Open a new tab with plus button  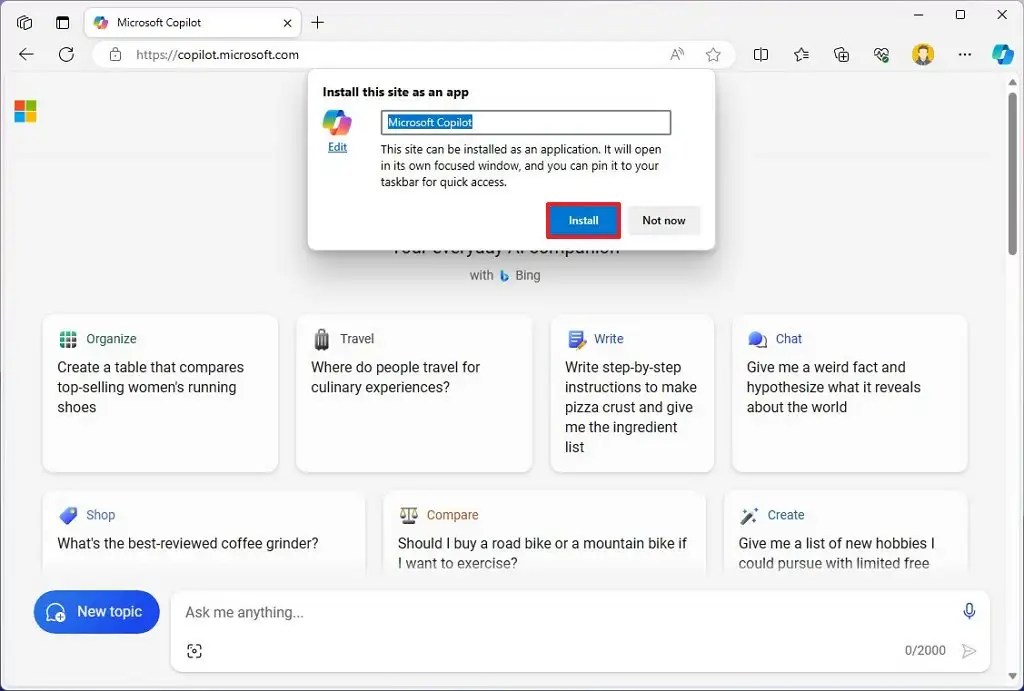coord(317,22)
